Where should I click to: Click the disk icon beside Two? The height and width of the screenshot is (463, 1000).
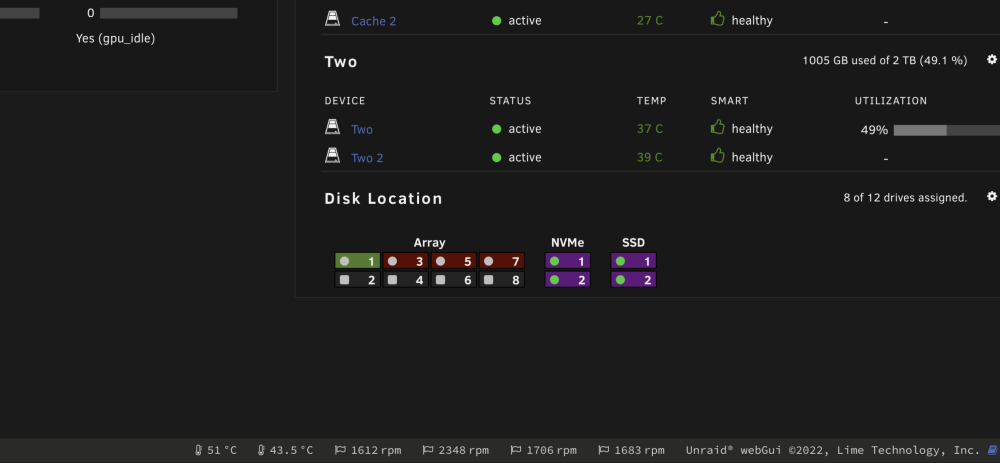coord(332,128)
